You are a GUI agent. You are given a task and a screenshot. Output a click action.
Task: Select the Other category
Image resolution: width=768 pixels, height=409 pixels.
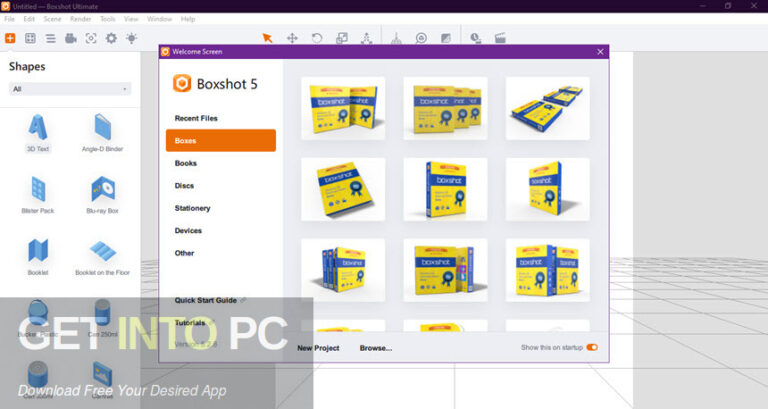221,253
